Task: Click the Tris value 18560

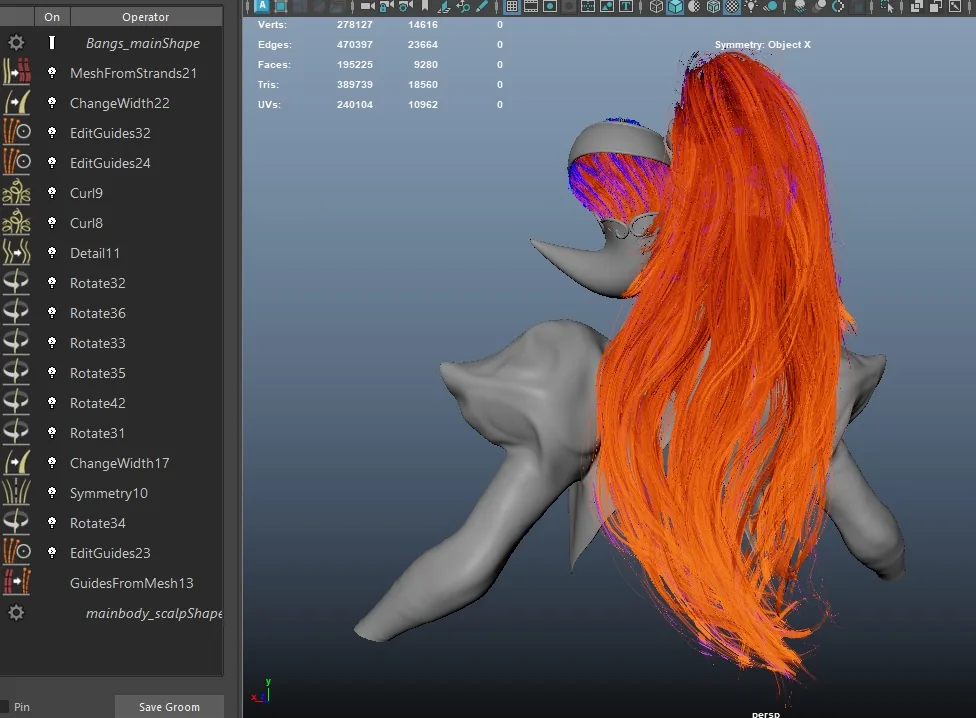Action: tap(423, 85)
